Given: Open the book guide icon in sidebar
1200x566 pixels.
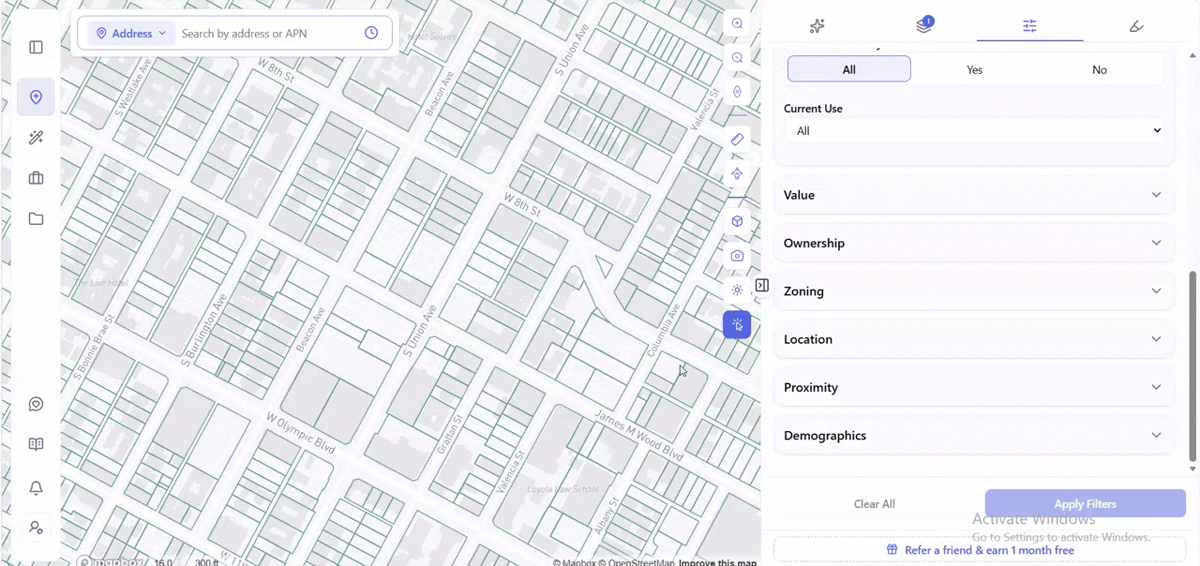Looking at the screenshot, I should tap(36, 445).
